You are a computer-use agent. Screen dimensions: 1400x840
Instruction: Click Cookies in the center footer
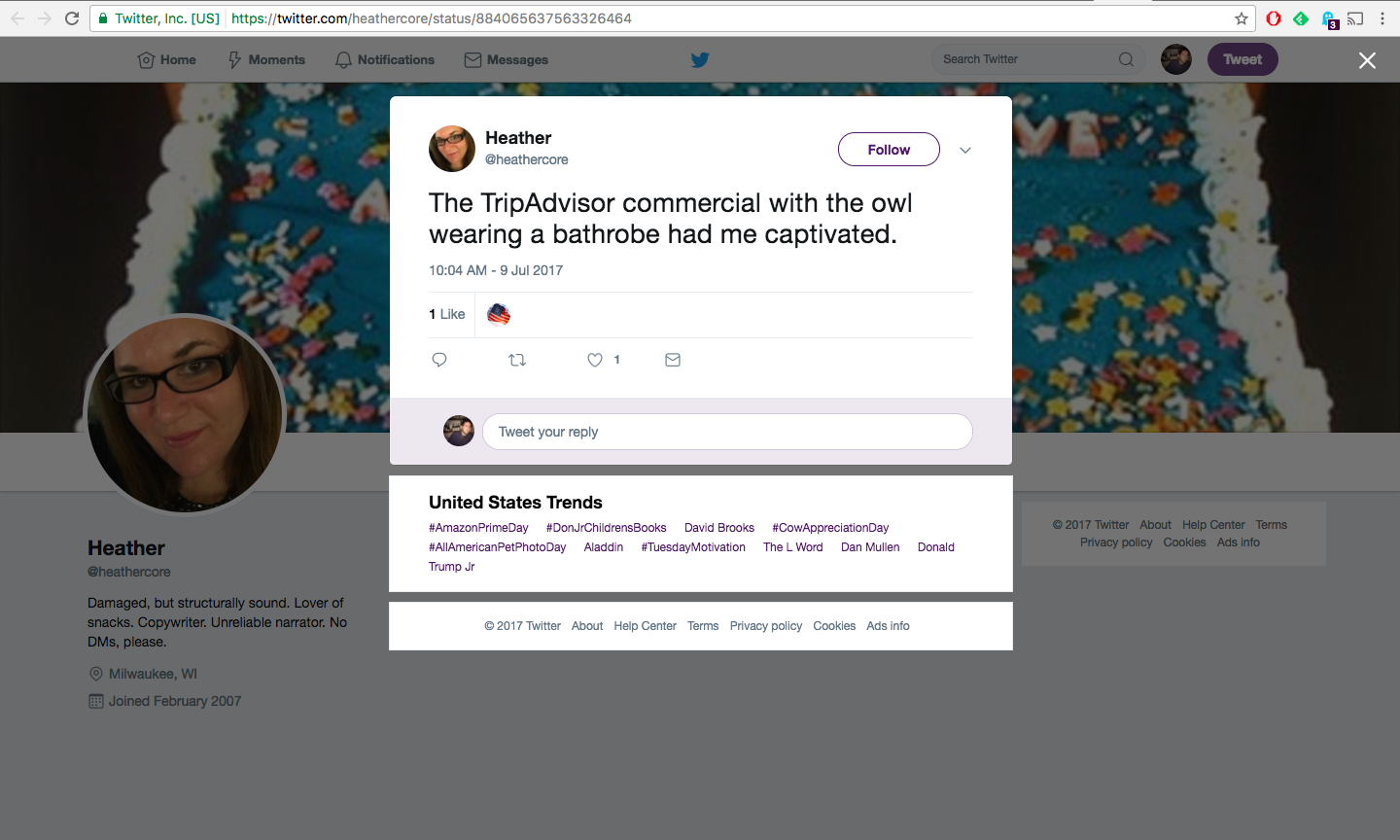pyautogui.click(x=834, y=626)
